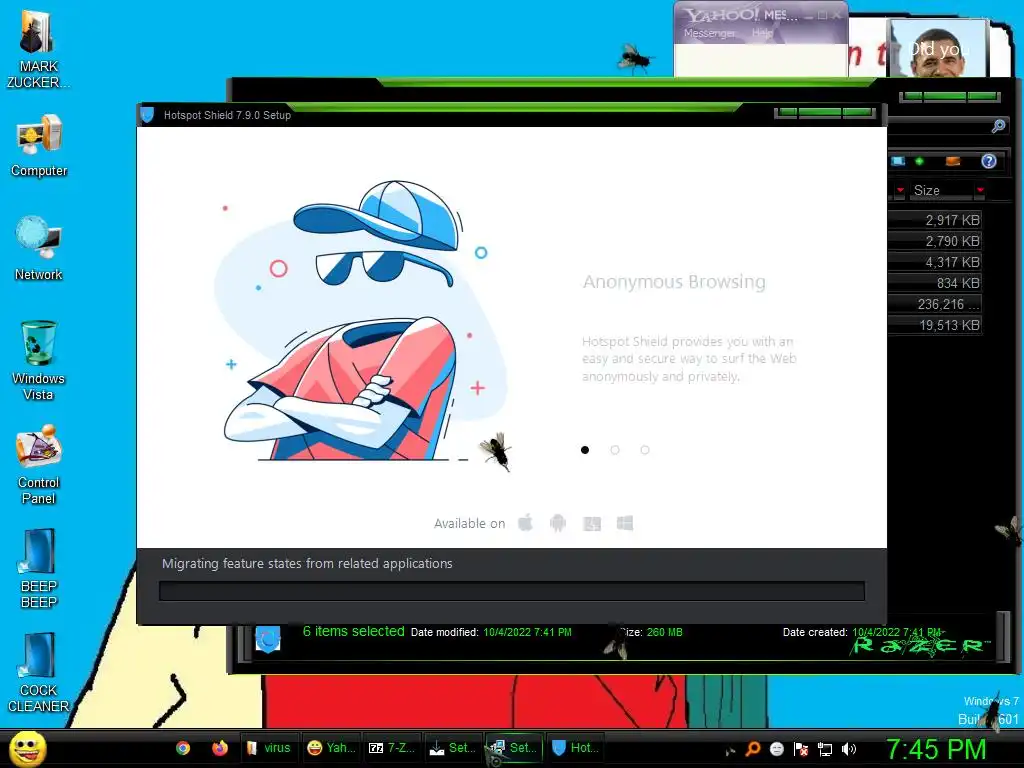Image resolution: width=1024 pixels, height=768 pixels.
Task: Click 'Migrating feature states from related applications' text
Action: (x=307, y=563)
